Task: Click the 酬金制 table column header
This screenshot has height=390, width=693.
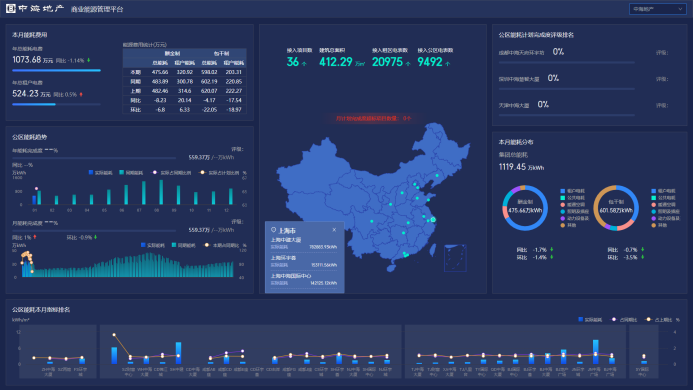Action: point(172,54)
